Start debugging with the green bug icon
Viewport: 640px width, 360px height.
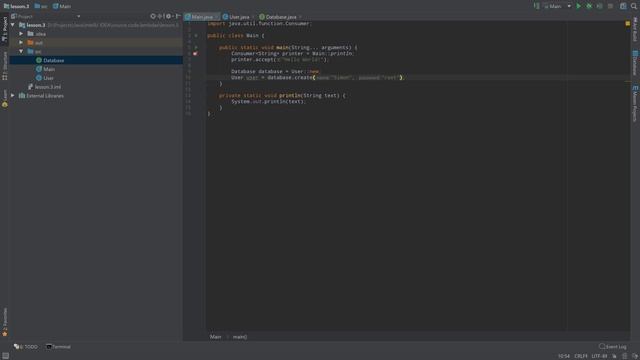coord(589,6)
